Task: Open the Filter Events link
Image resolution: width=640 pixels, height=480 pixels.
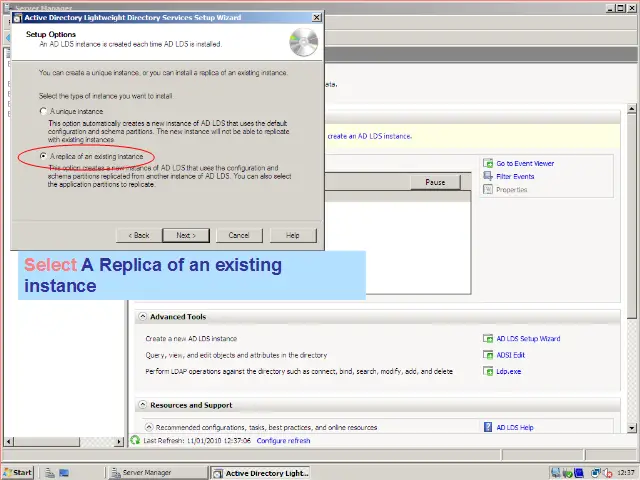Action: (x=515, y=176)
